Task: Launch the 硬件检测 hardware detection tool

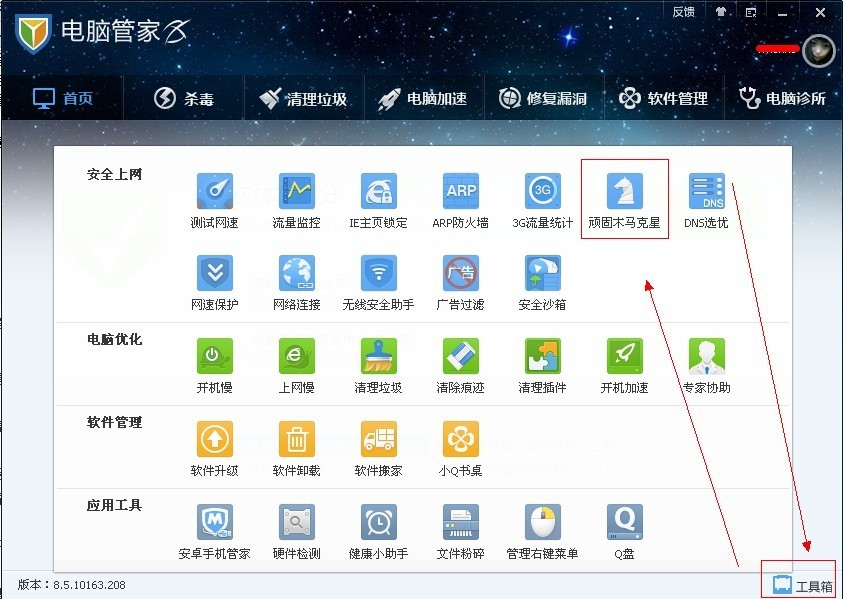Action: (x=296, y=532)
